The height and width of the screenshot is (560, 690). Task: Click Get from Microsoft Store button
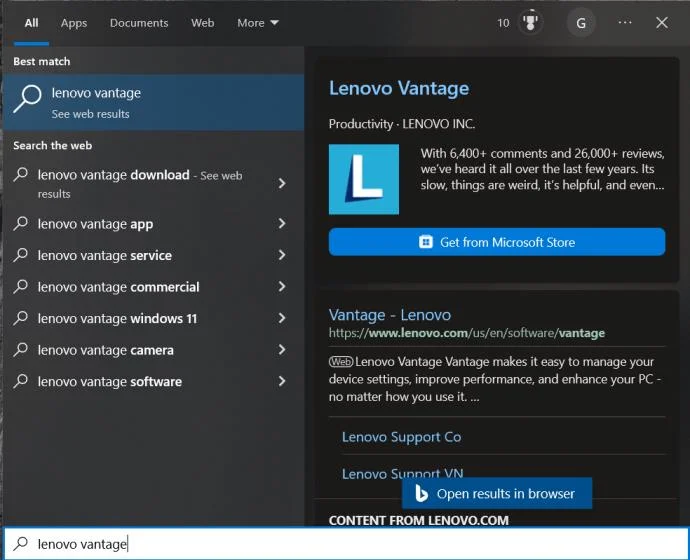tap(497, 242)
